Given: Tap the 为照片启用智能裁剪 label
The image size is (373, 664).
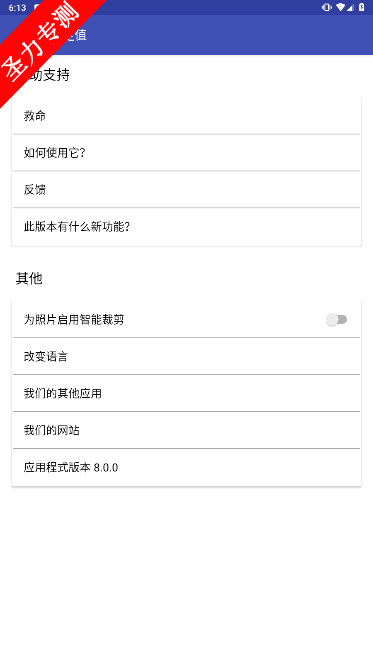Looking at the screenshot, I should [74, 320].
